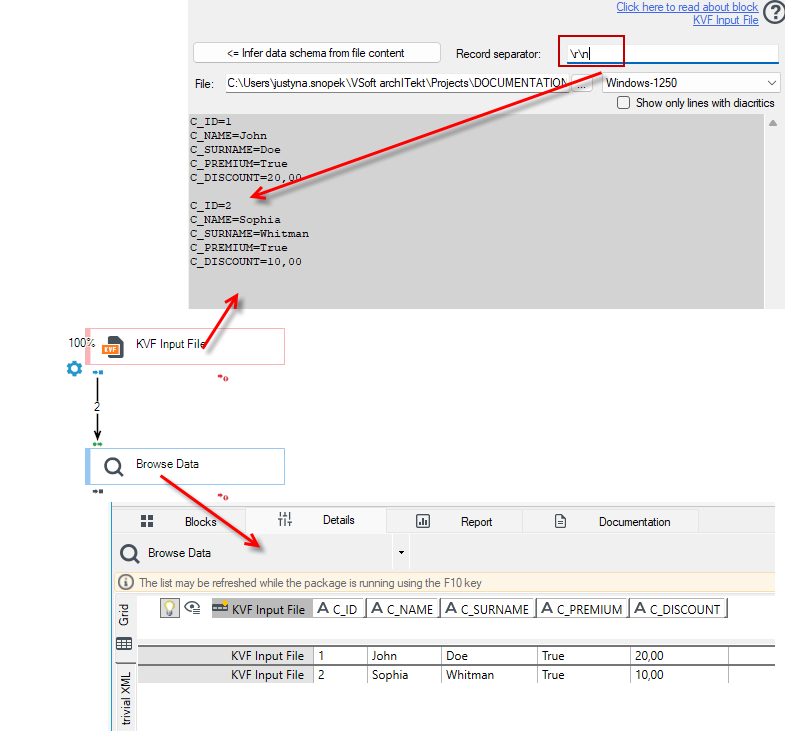The image size is (785, 731).
Task: Open the Windows-1250 encoding dropdown
Action: point(690,83)
